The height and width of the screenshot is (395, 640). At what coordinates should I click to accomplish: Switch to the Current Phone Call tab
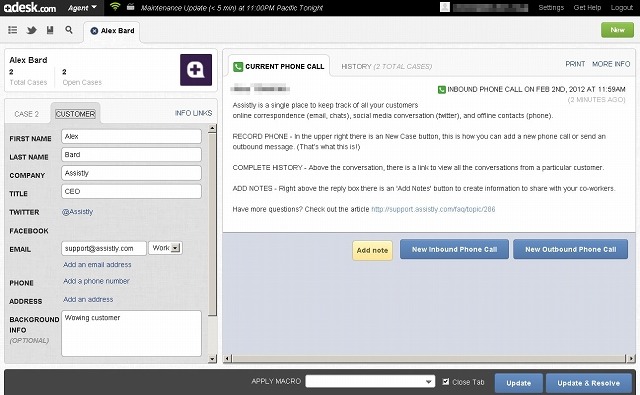(x=279, y=66)
